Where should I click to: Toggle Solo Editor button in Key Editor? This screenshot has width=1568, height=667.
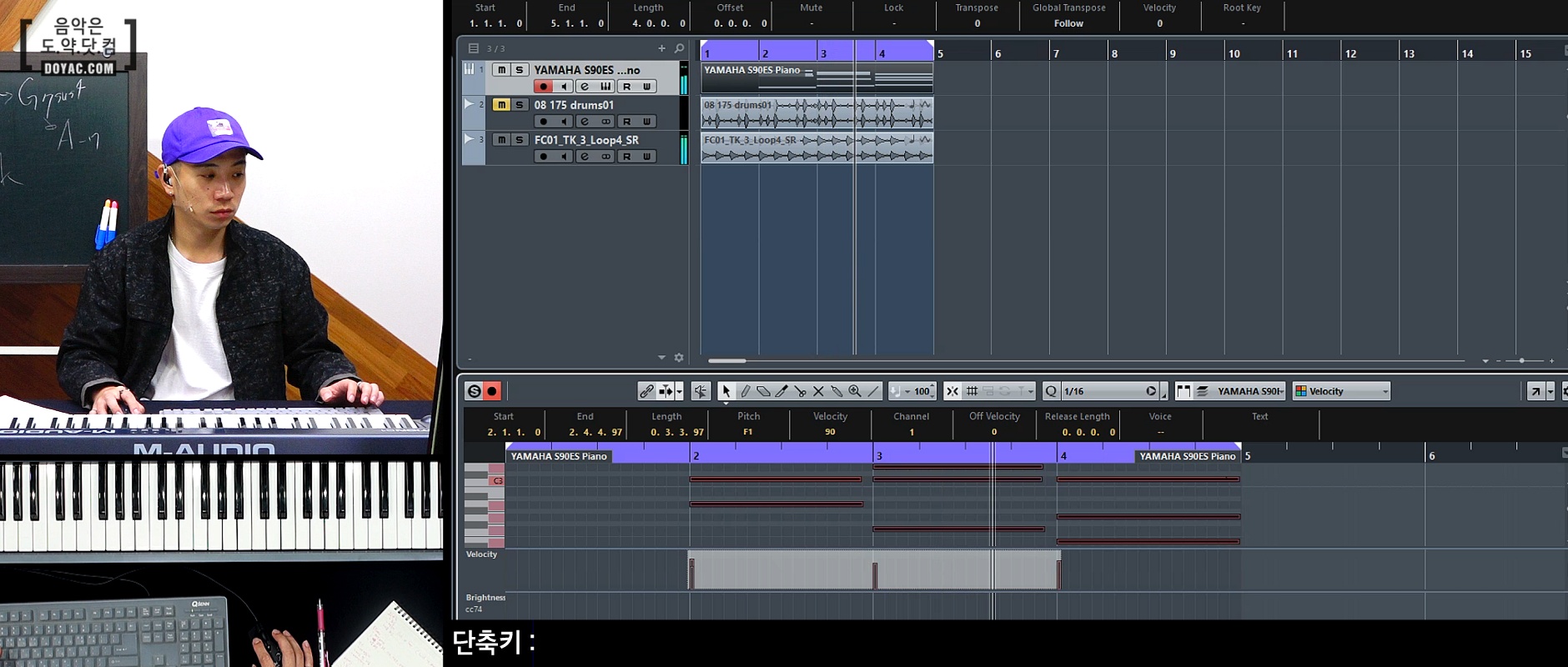(x=474, y=391)
